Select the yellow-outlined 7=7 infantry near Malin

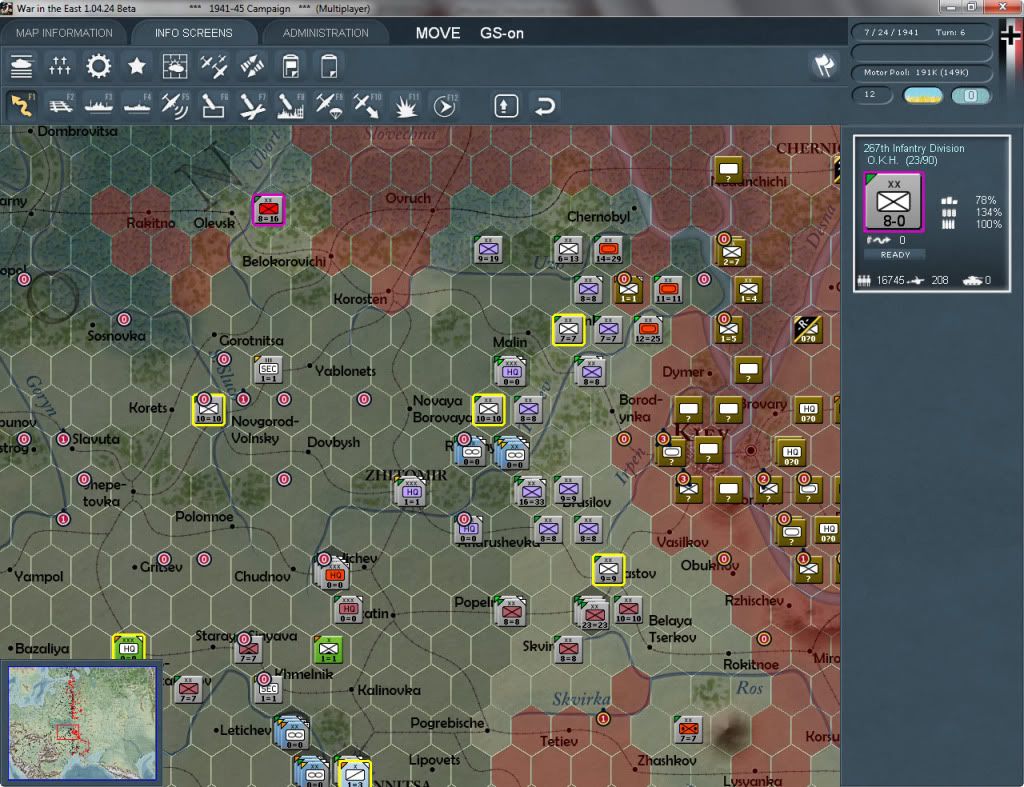[568, 329]
